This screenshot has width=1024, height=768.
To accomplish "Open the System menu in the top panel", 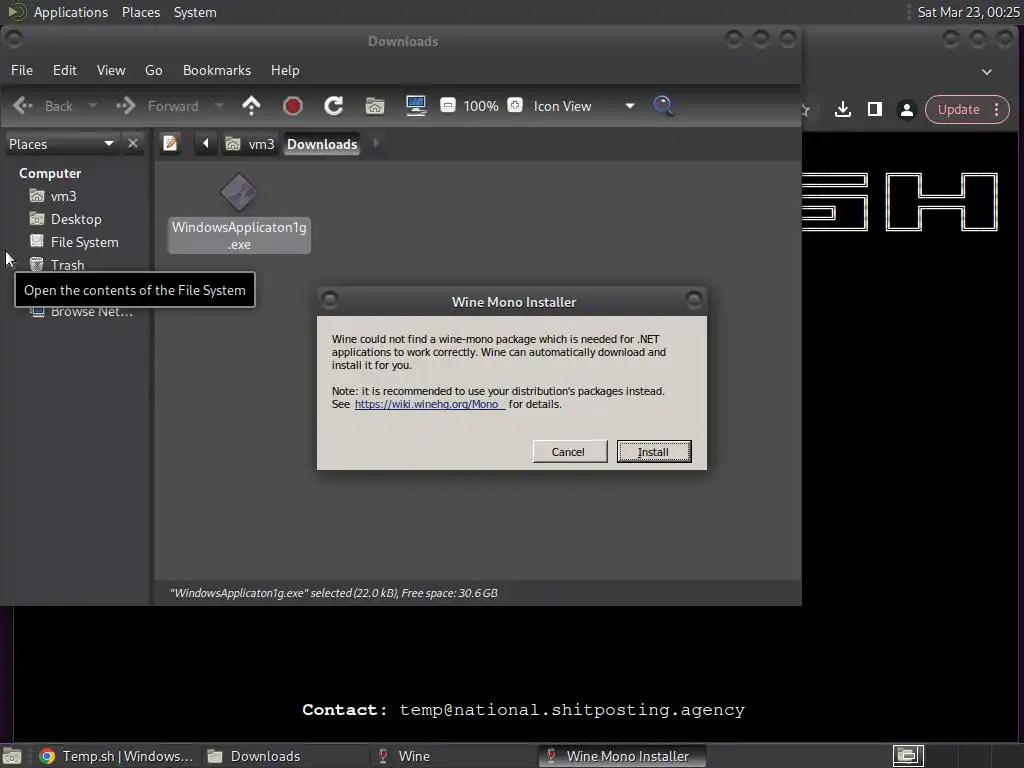I will point(195,12).
